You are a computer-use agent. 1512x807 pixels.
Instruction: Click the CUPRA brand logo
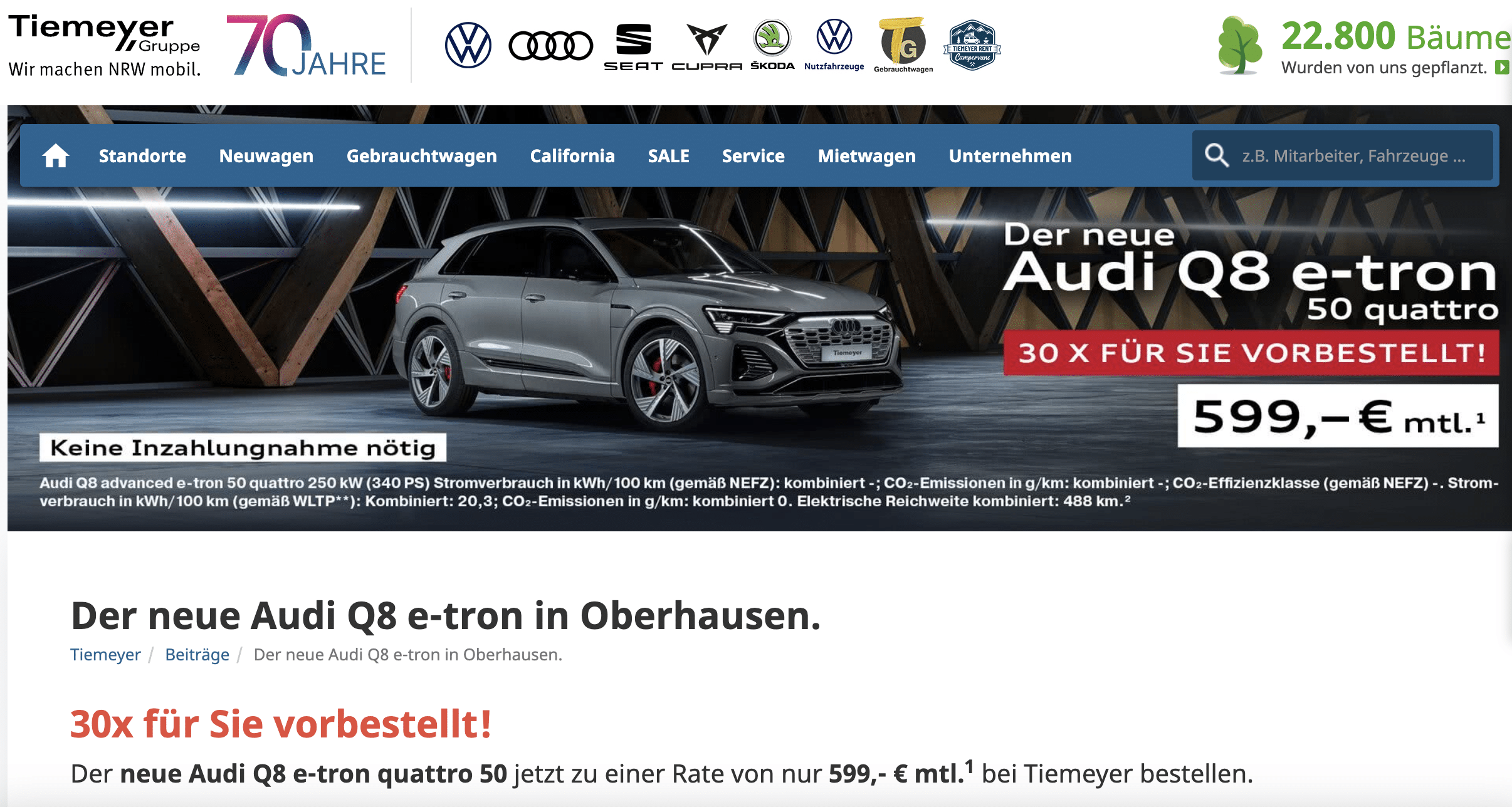coord(706,47)
